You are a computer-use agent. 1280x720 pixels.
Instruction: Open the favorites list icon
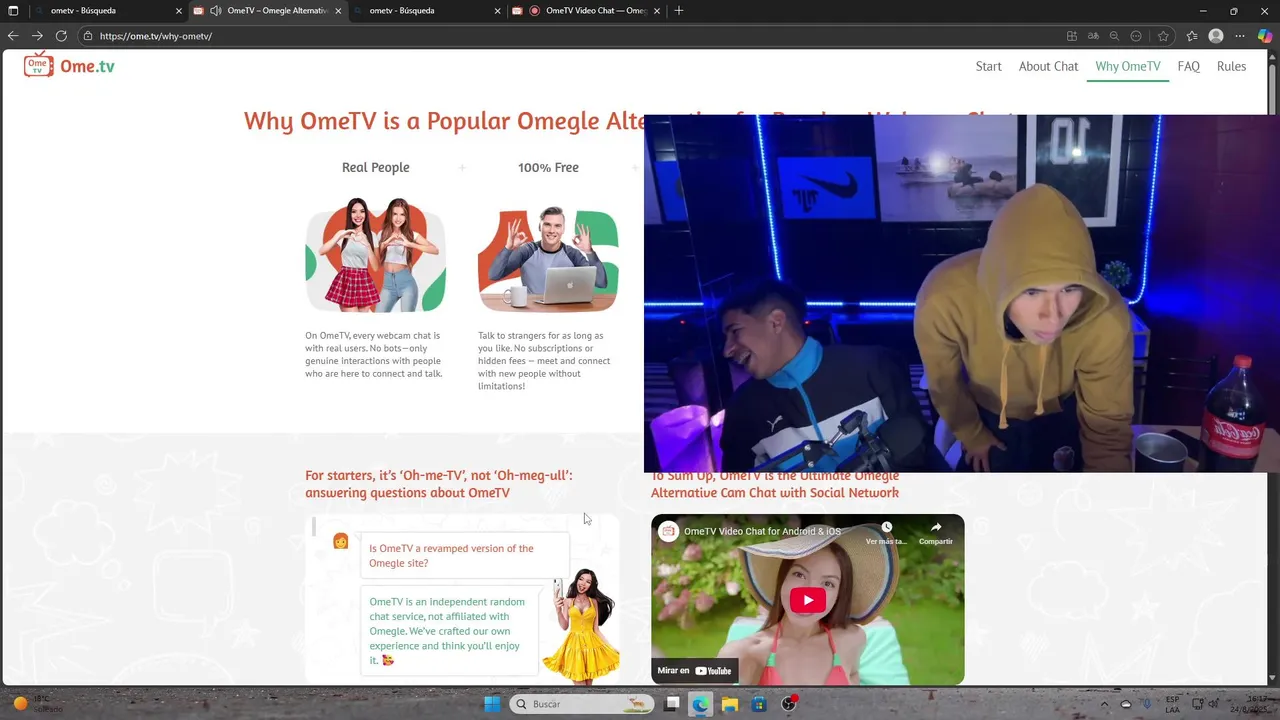coord(1192,36)
